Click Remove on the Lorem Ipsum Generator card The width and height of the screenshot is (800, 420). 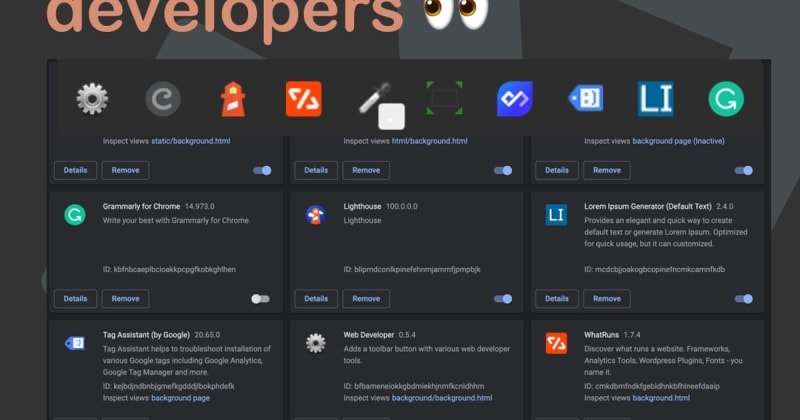[607, 298]
